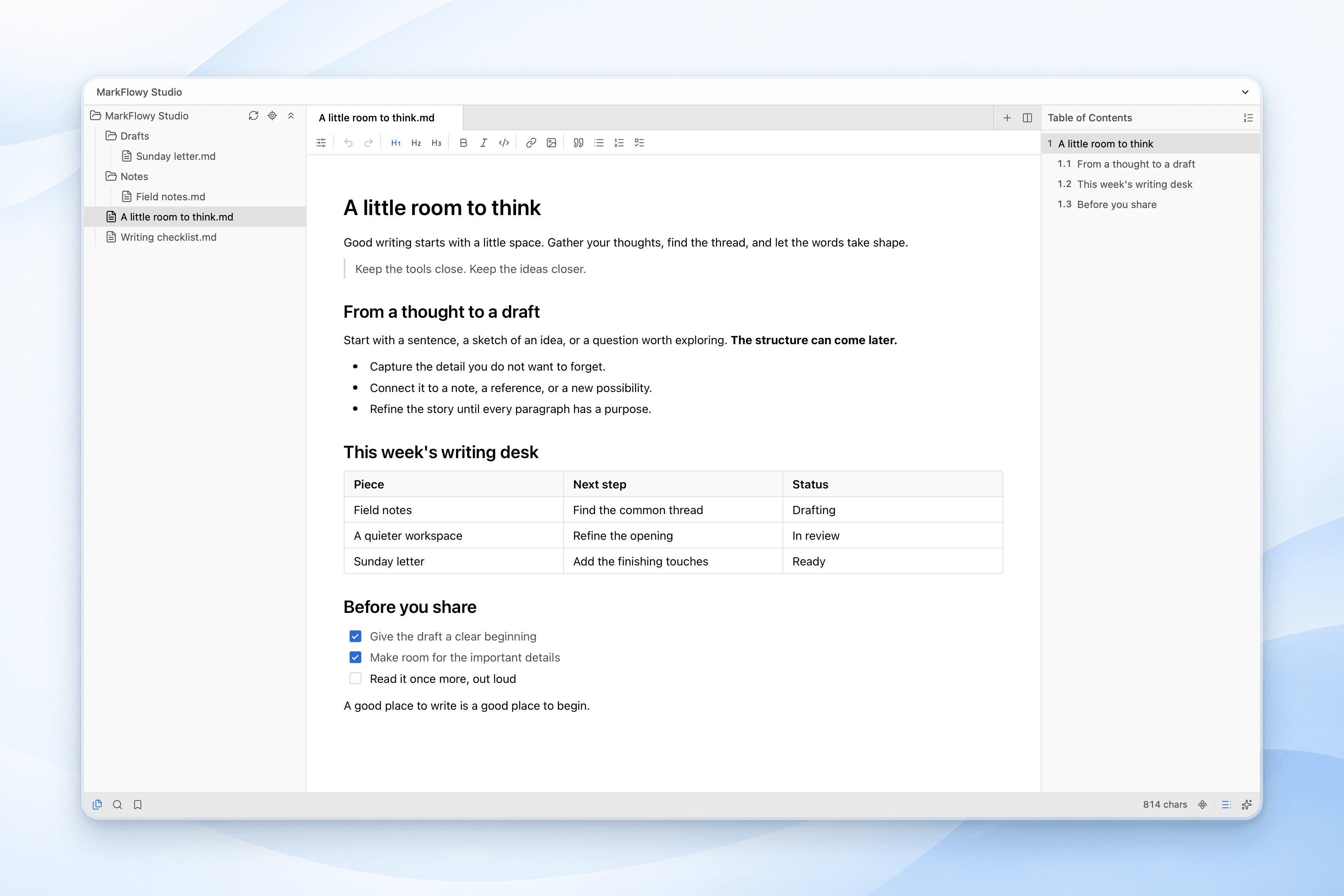Uncheck 'Make room for the important details'
The image size is (1344, 896).
click(x=355, y=658)
